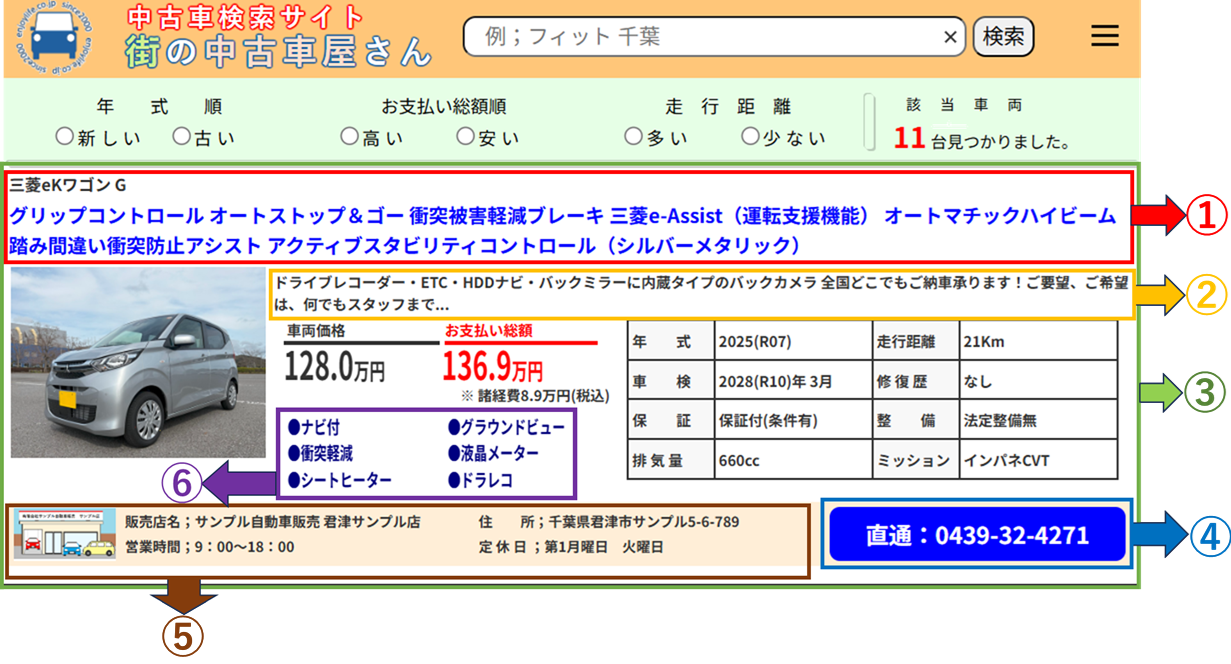The height and width of the screenshot is (664, 1231).
Task: Select 高い under お支払い総額順
Action: [349, 137]
